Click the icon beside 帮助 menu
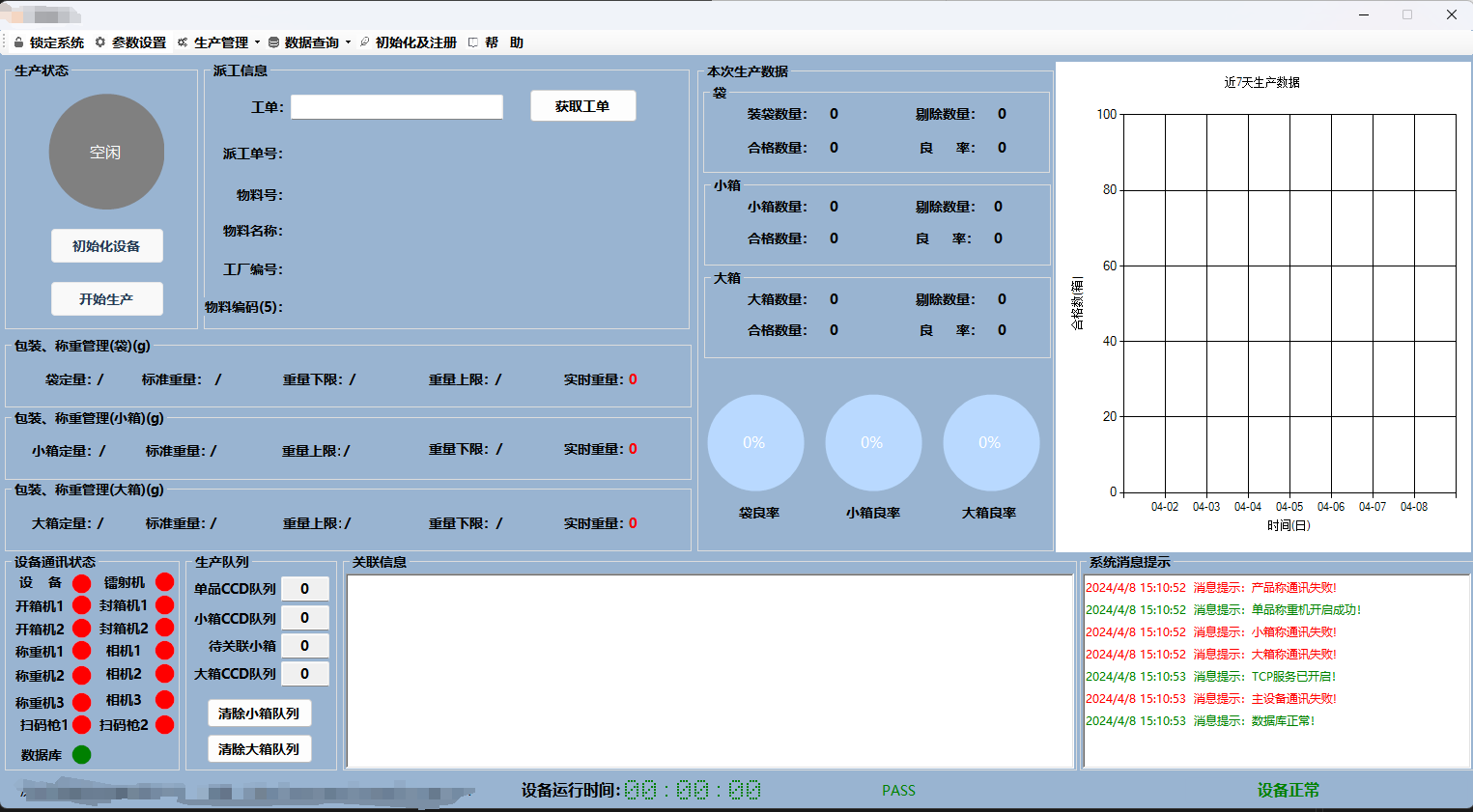Screen dimensions: 1473x812 pyautogui.click(x=473, y=42)
